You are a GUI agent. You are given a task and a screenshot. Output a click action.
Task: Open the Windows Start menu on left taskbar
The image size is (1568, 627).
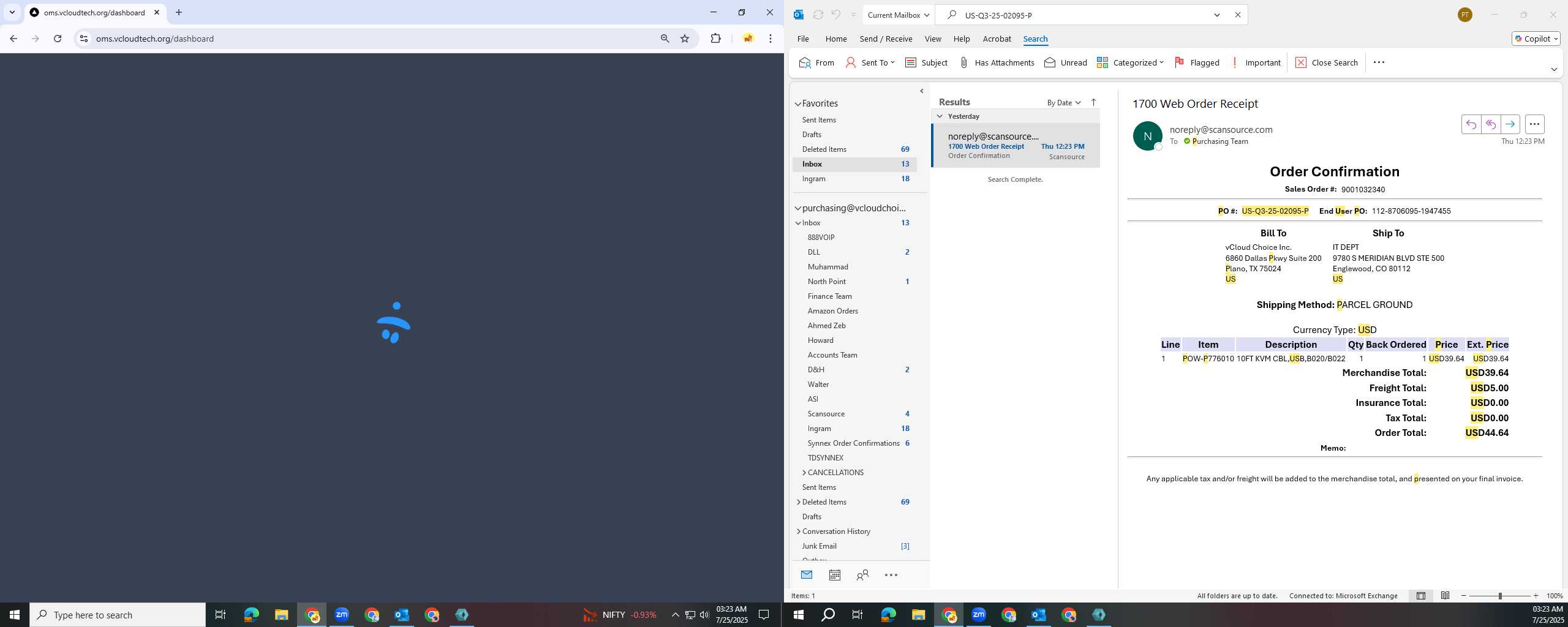[15, 615]
